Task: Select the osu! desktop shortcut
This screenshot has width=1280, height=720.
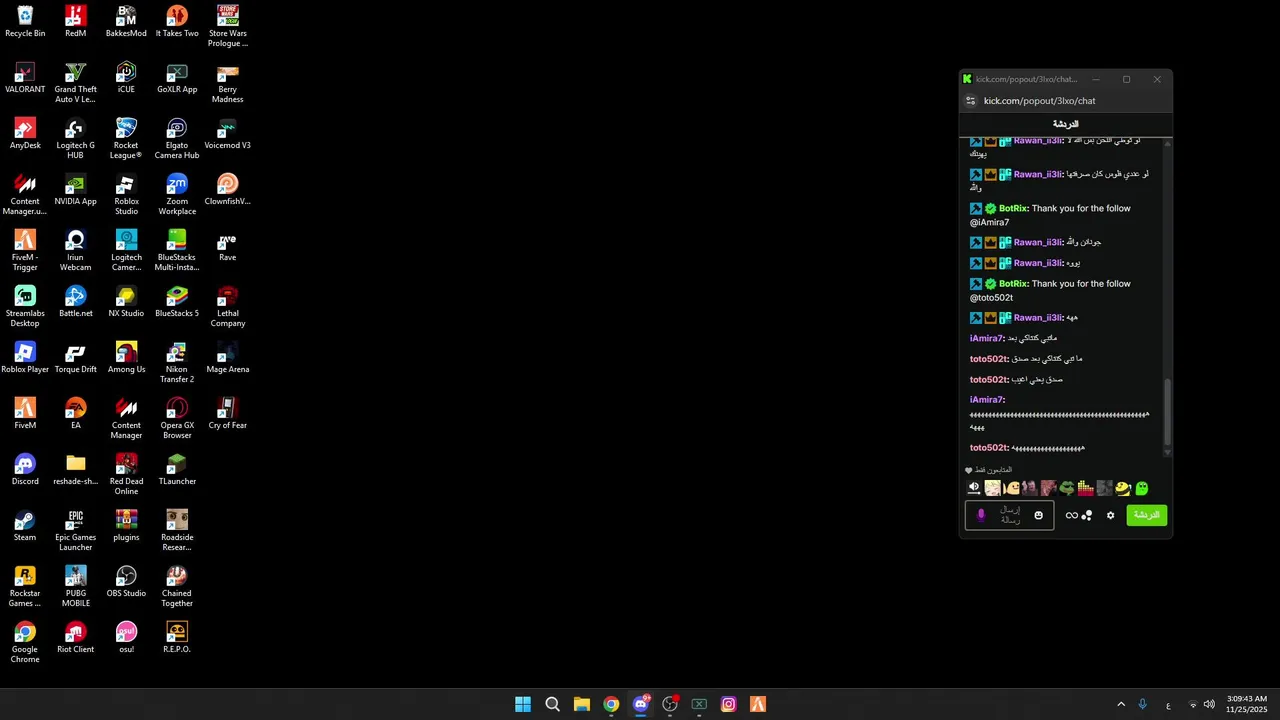Action: pos(126,638)
